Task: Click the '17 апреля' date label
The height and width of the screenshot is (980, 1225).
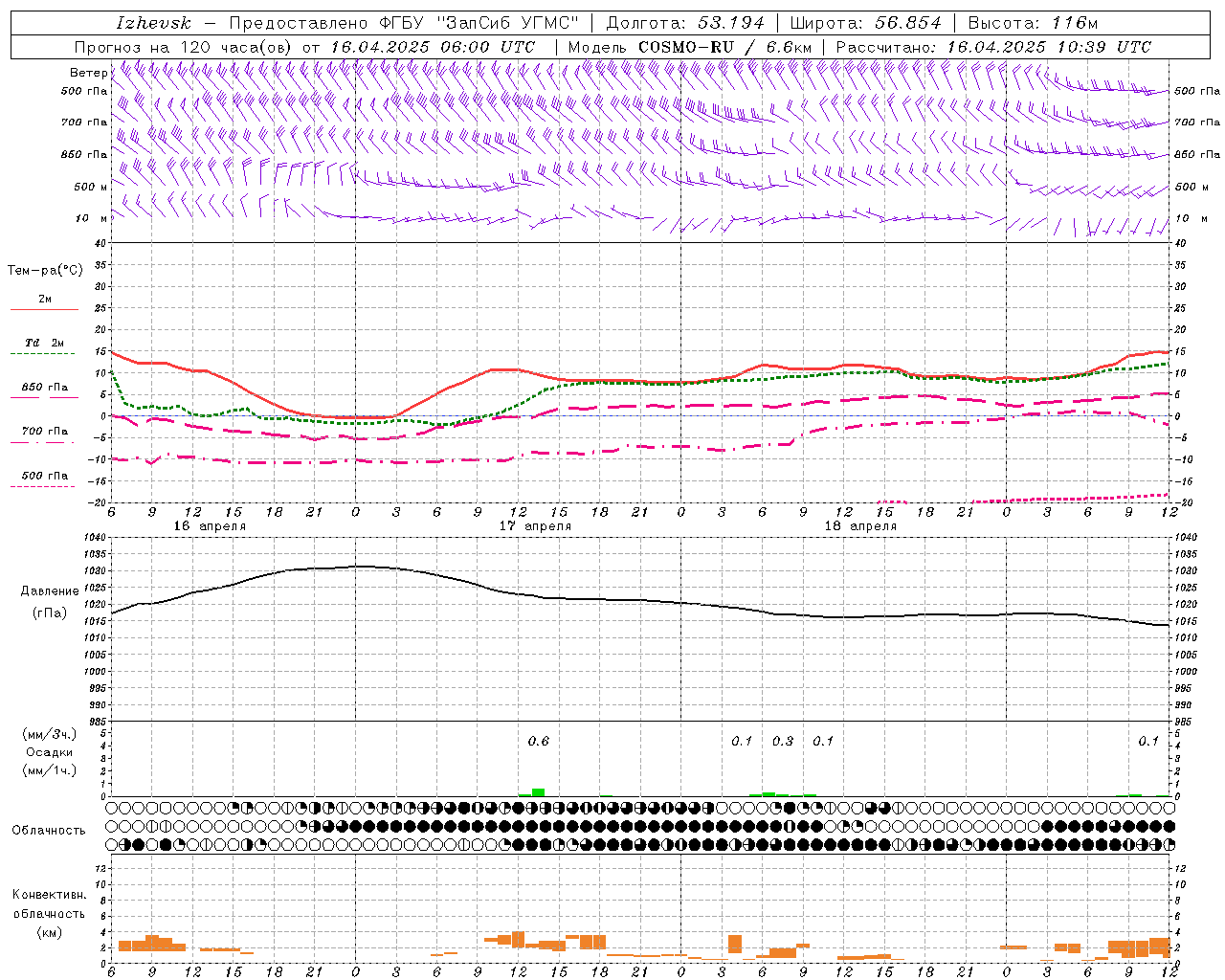Action: point(535,526)
